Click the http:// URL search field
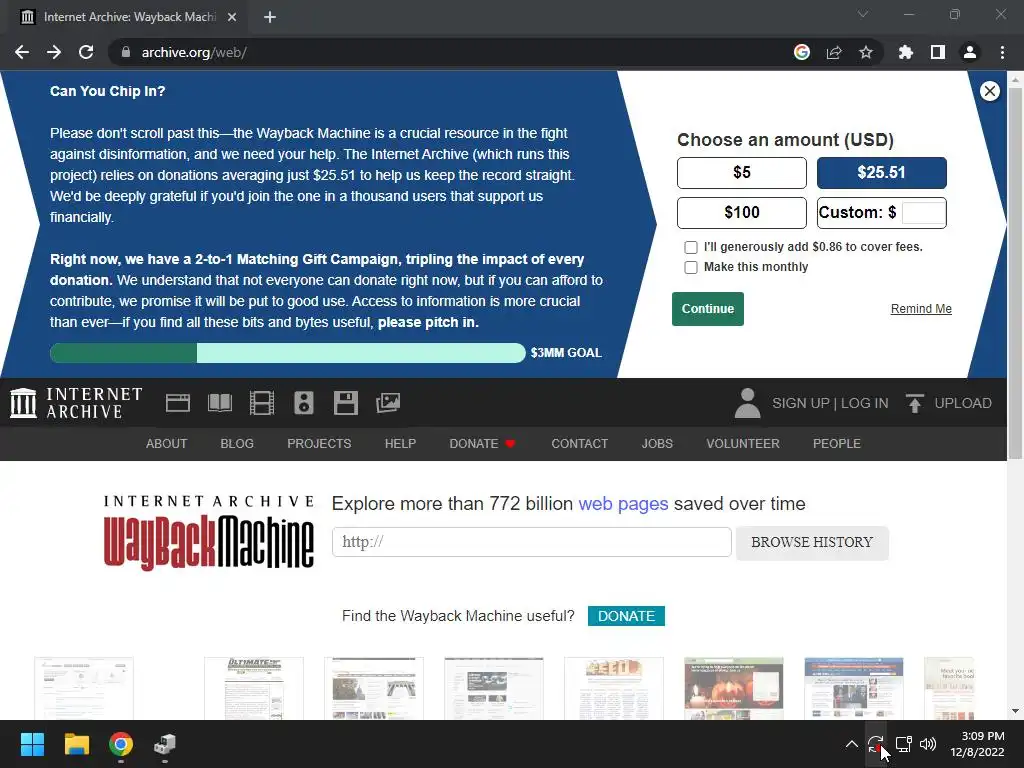This screenshot has height=768, width=1024. coord(532,542)
